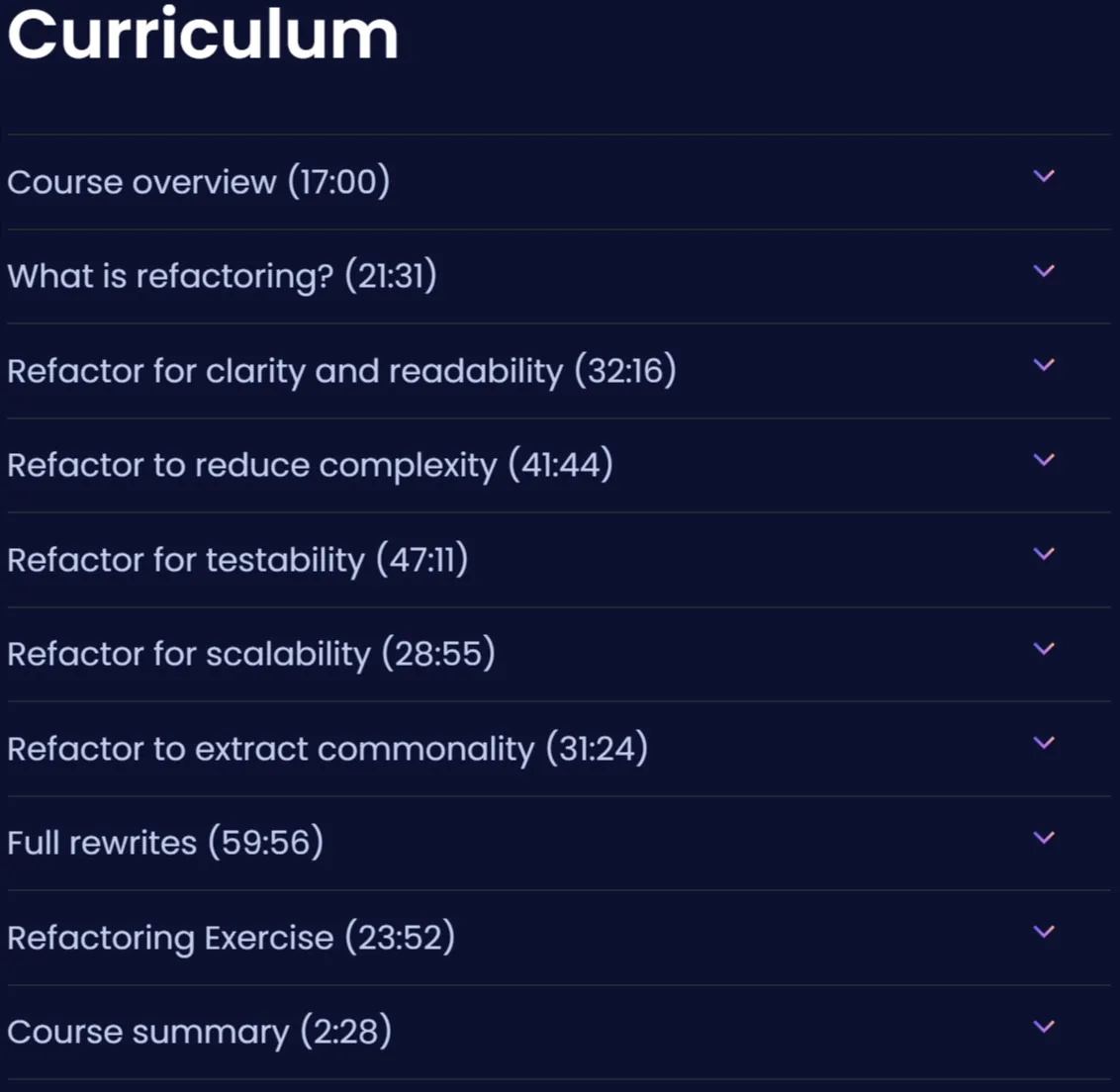Select Refactor for clarity and readability title
The height and width of the screenshot is (1092, 1120).
(341, 371)
